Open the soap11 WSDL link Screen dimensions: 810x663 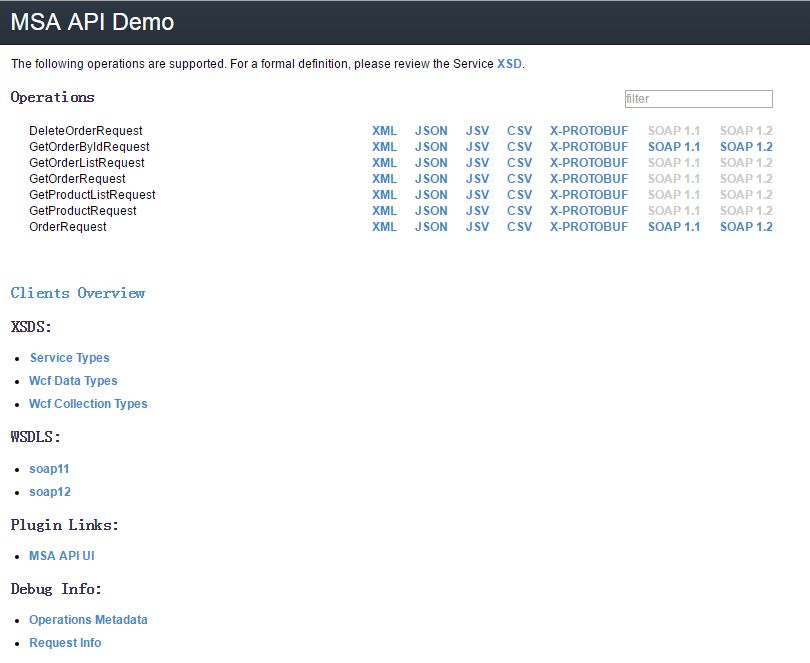click(49, 469)
